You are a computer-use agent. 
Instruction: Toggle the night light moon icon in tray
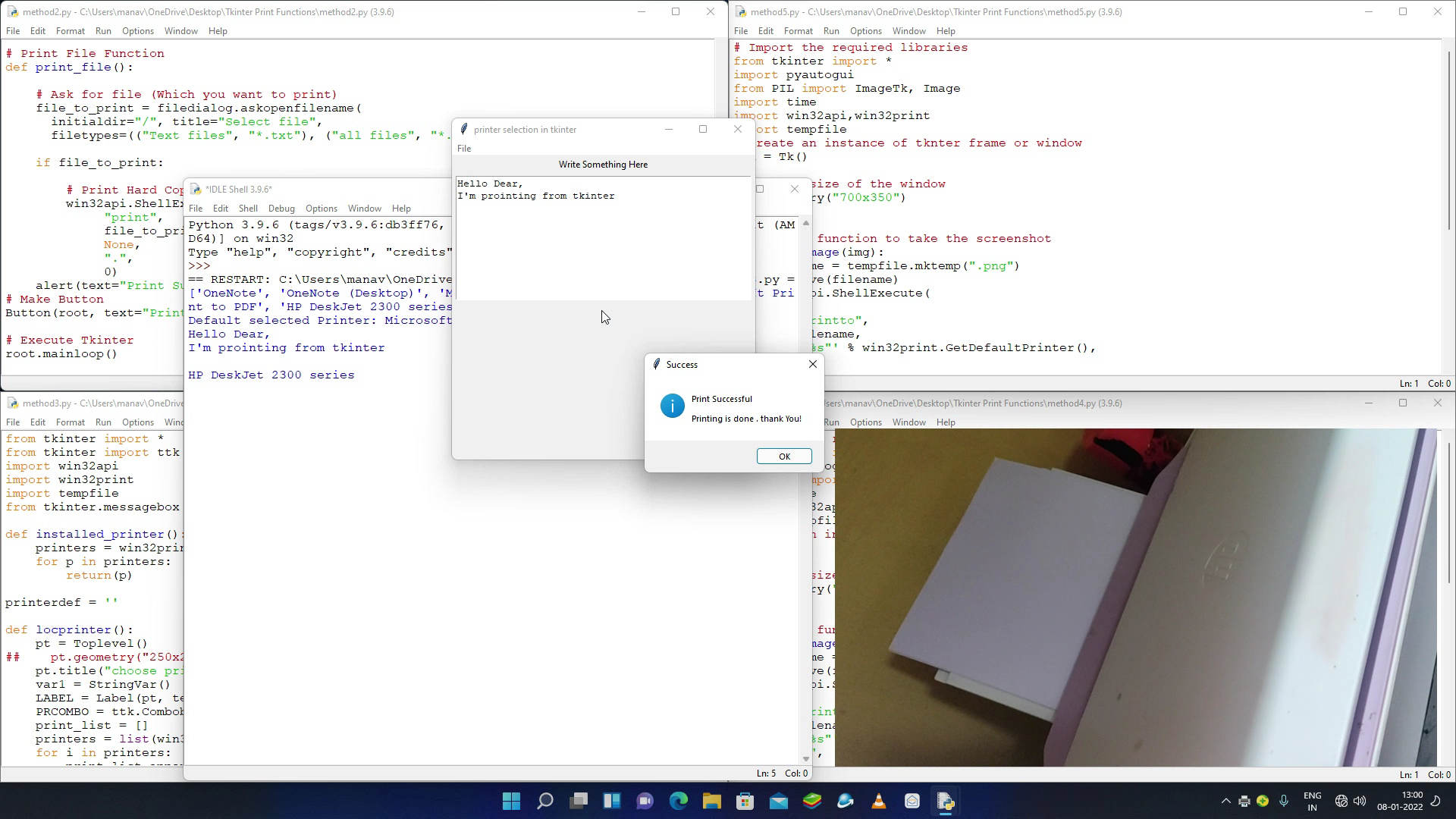click(x=1436, y=801)
